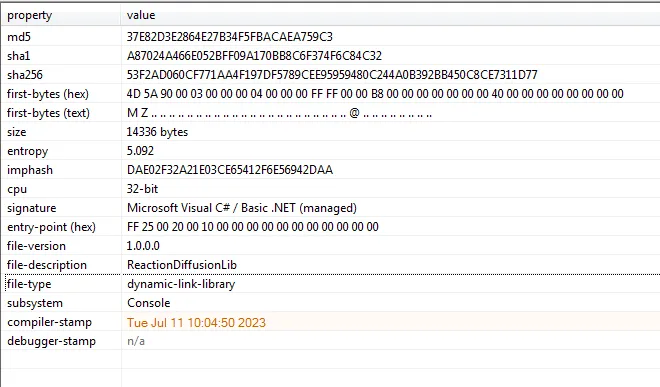The image size is (660, 387).
Task: Select the 'dynamic-link-library' value
Action: coord(181,284)
